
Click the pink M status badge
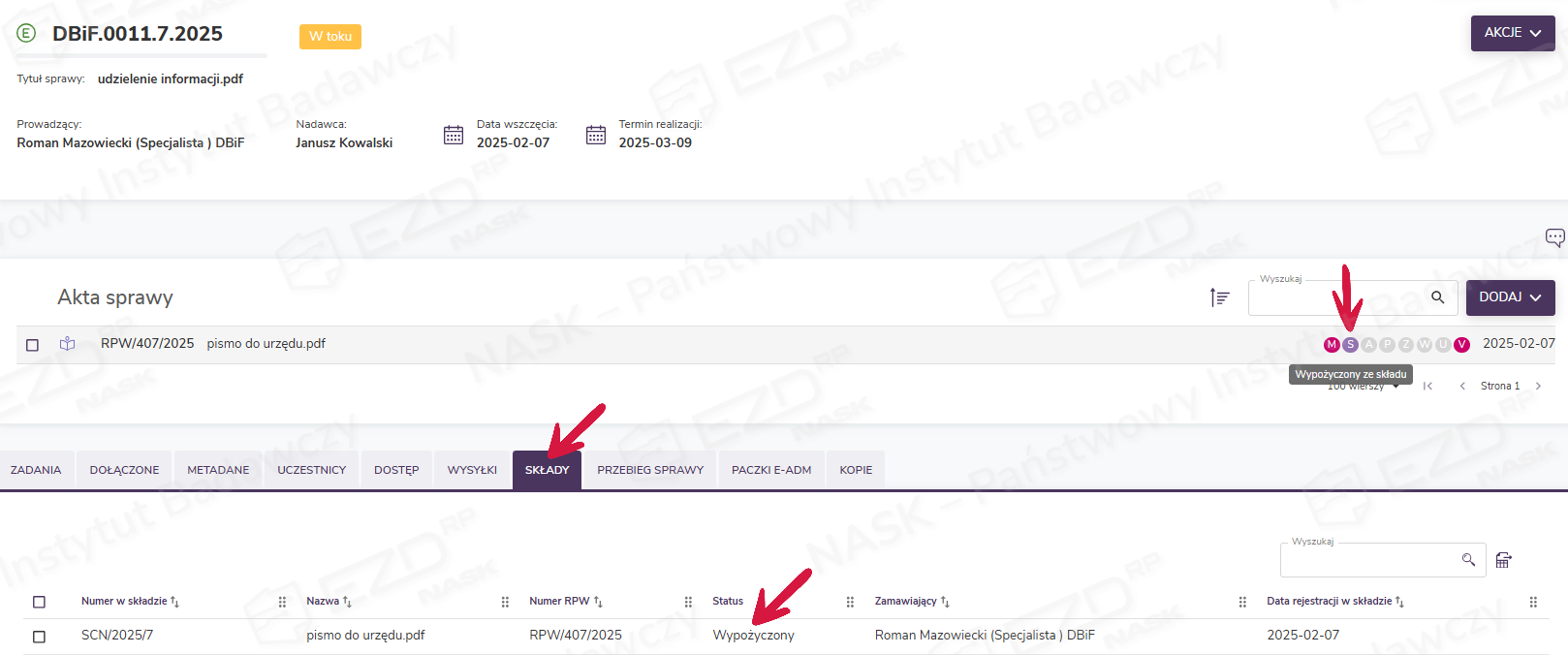tap(1332, 345)
